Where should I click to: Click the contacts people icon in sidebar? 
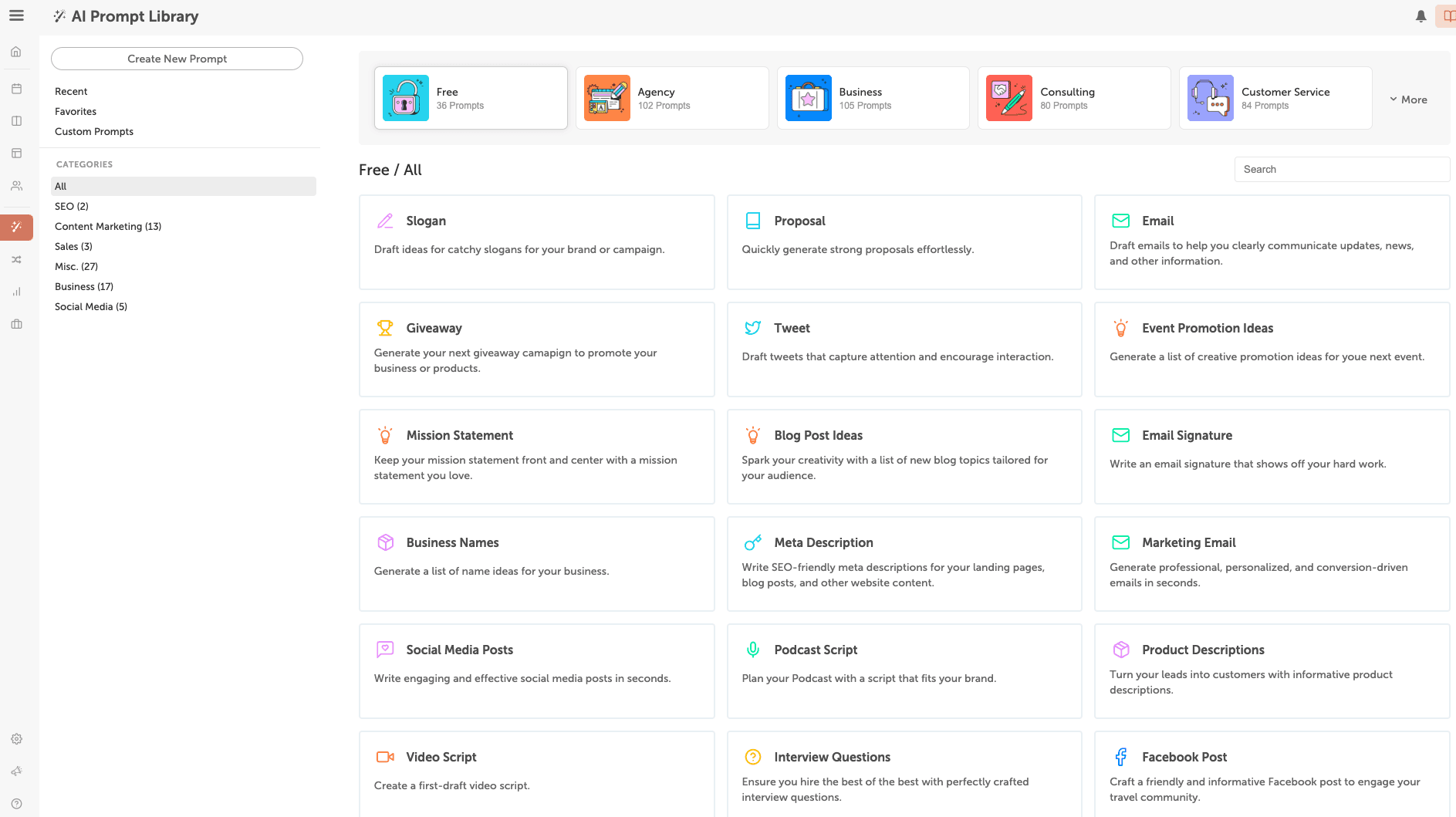(16, 186)
